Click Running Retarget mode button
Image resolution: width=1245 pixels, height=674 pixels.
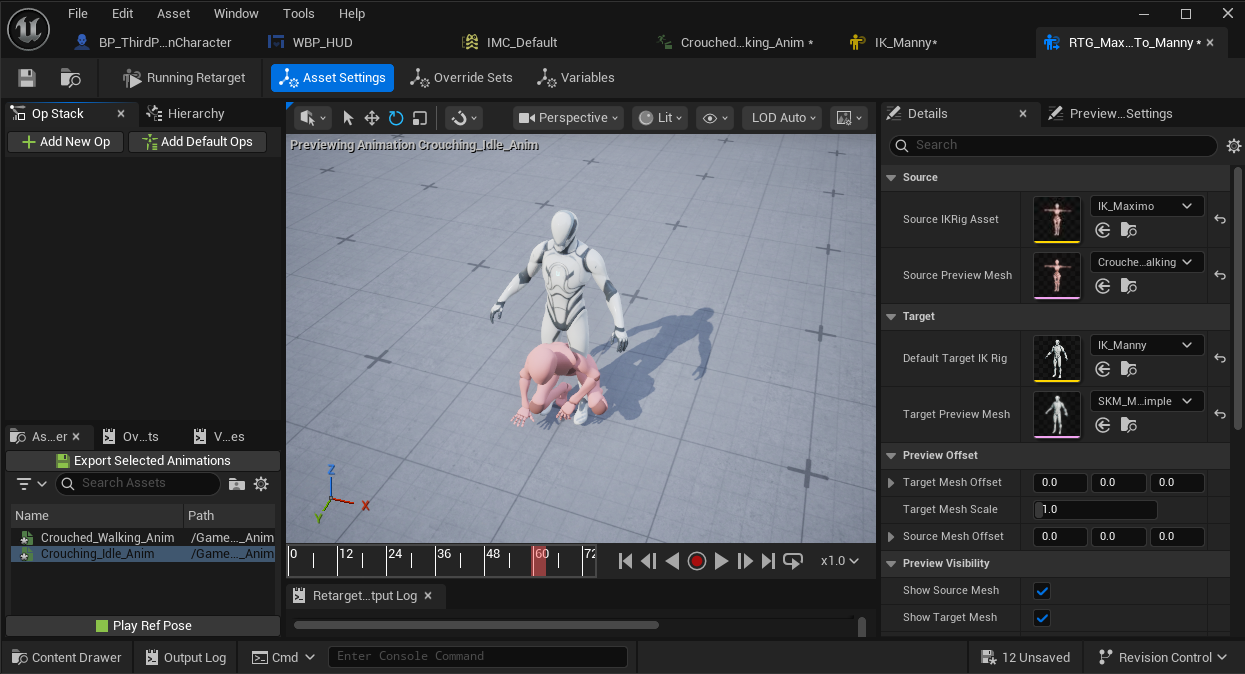pos(184,78)
